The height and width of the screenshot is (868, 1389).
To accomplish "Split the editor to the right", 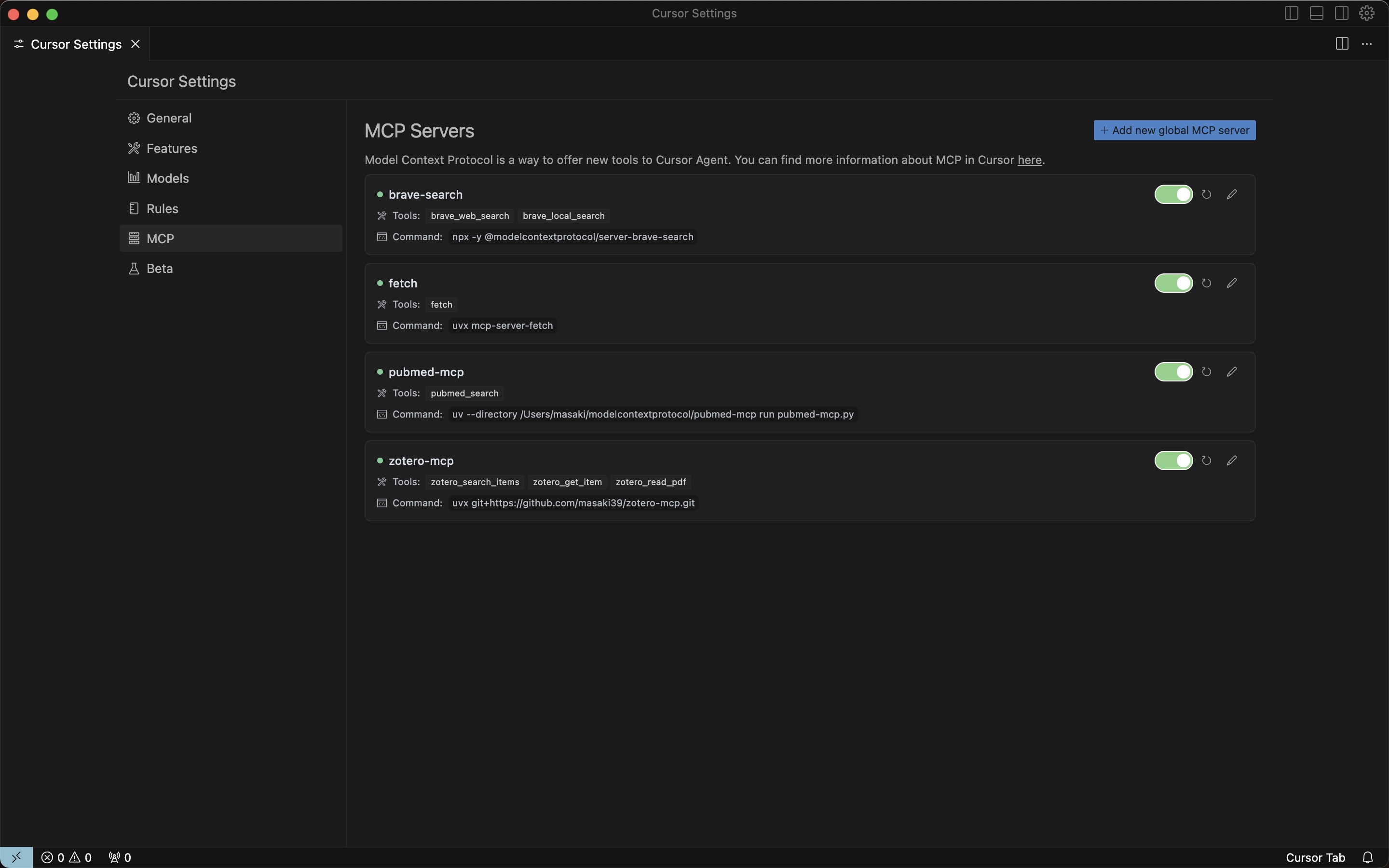I will [x=1342, y=44].
